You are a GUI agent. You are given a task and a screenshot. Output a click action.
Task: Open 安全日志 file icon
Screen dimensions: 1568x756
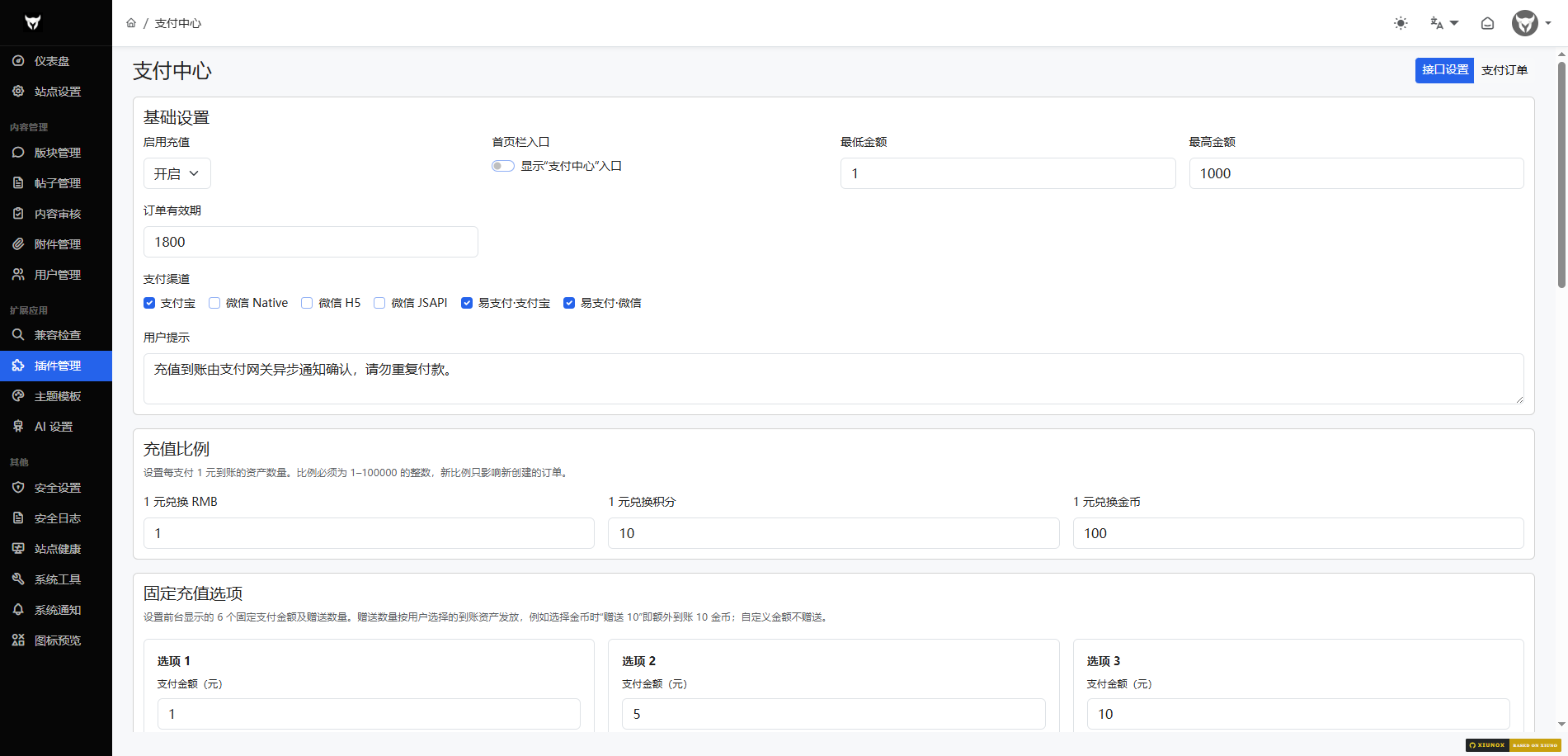coord(18,518)
